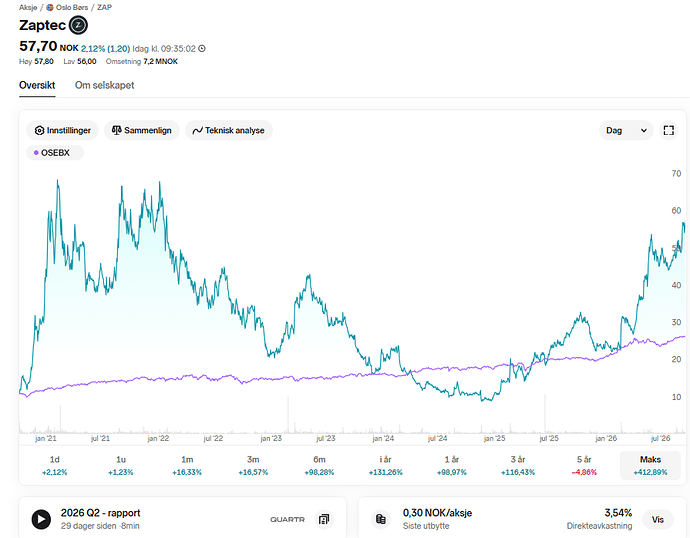Image resolution: width=690 pixels, height=538 pixels.
Task: Select the 1d period
Action: click(55, 465)
